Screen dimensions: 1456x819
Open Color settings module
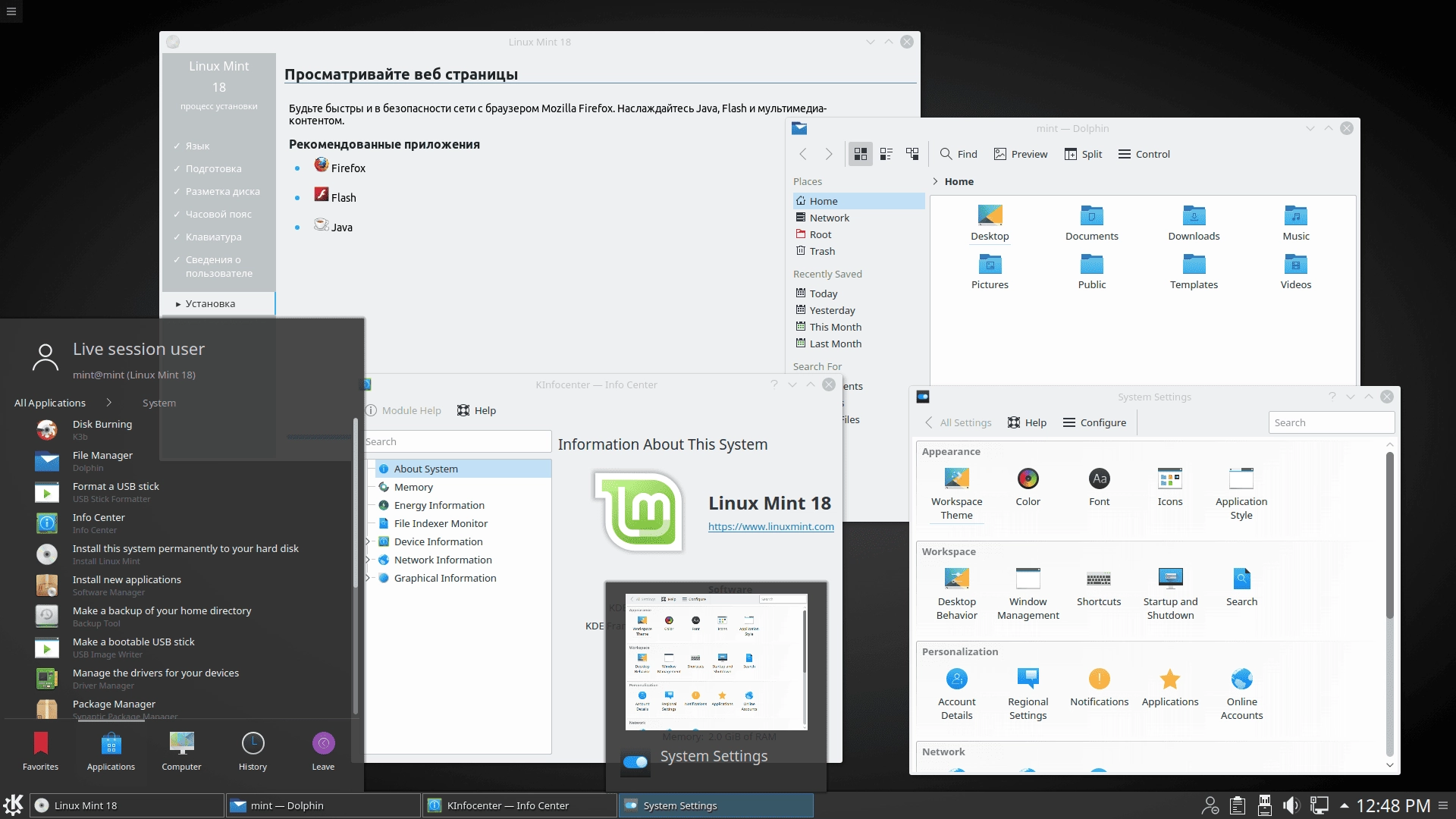(x=1028, y=487)
